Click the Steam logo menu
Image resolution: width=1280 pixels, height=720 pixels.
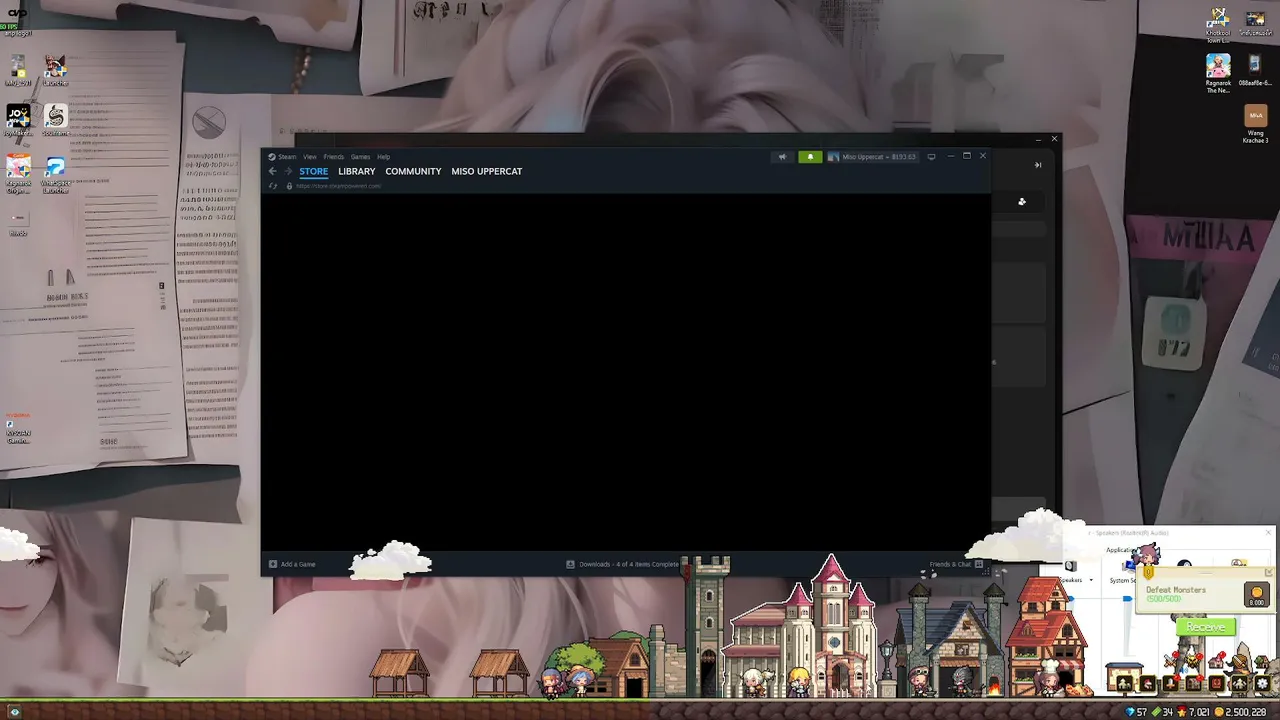click(x=282, y=157)
